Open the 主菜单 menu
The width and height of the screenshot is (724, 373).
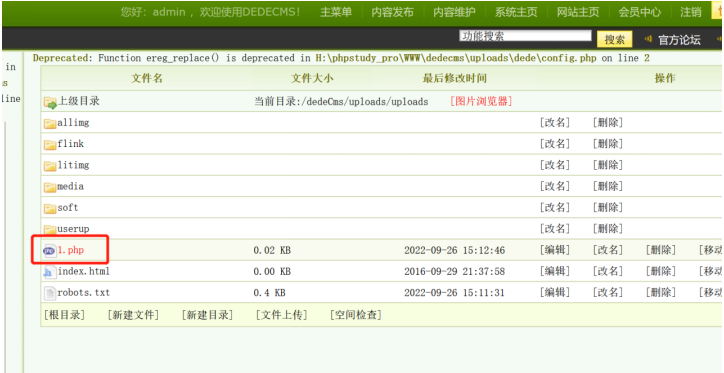(x=336, y=12)
